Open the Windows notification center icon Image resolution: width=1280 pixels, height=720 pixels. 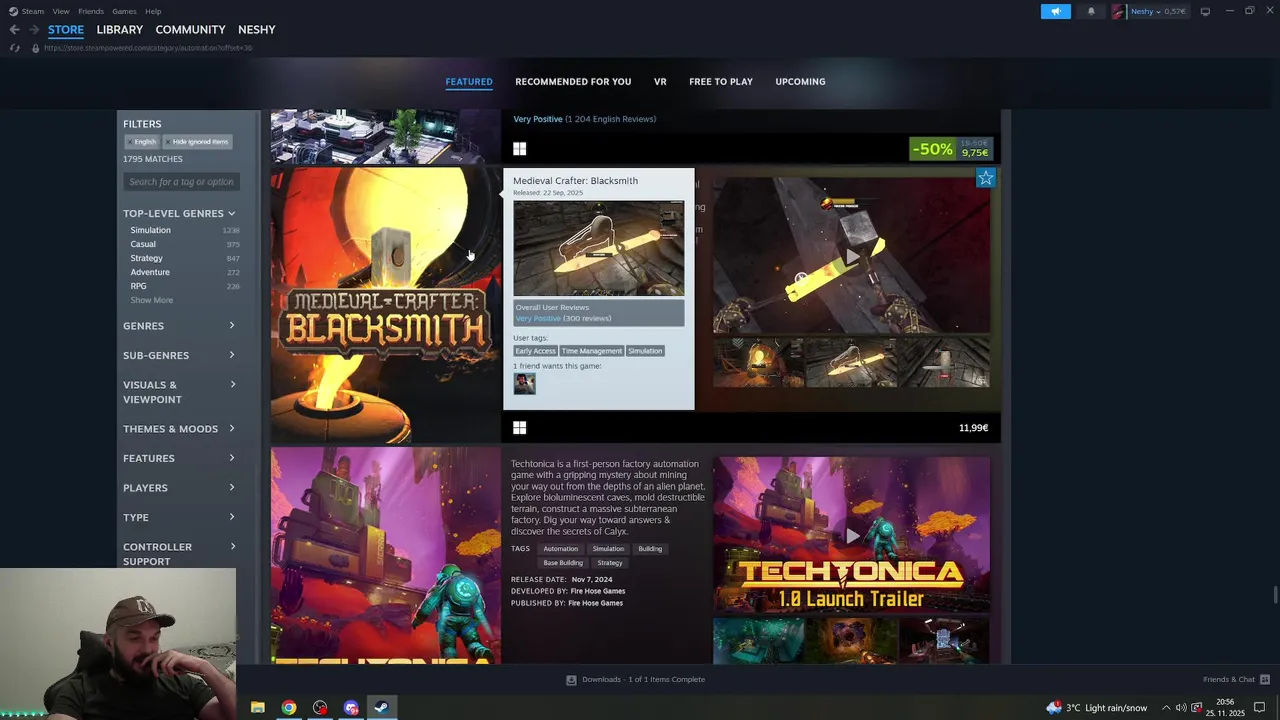click(1260, 708)
